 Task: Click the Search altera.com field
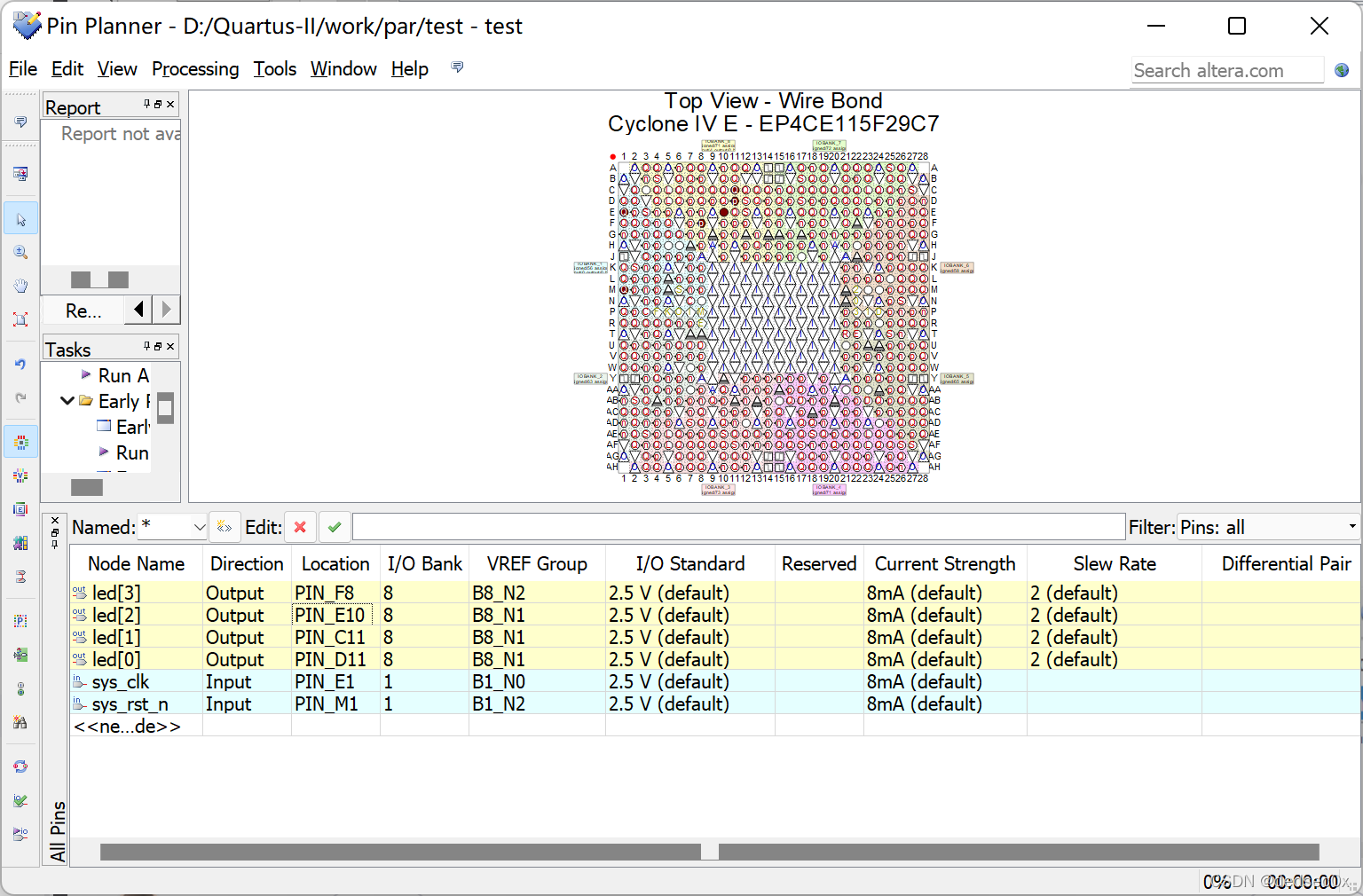pyautogui.click(x=1228, y=70)
